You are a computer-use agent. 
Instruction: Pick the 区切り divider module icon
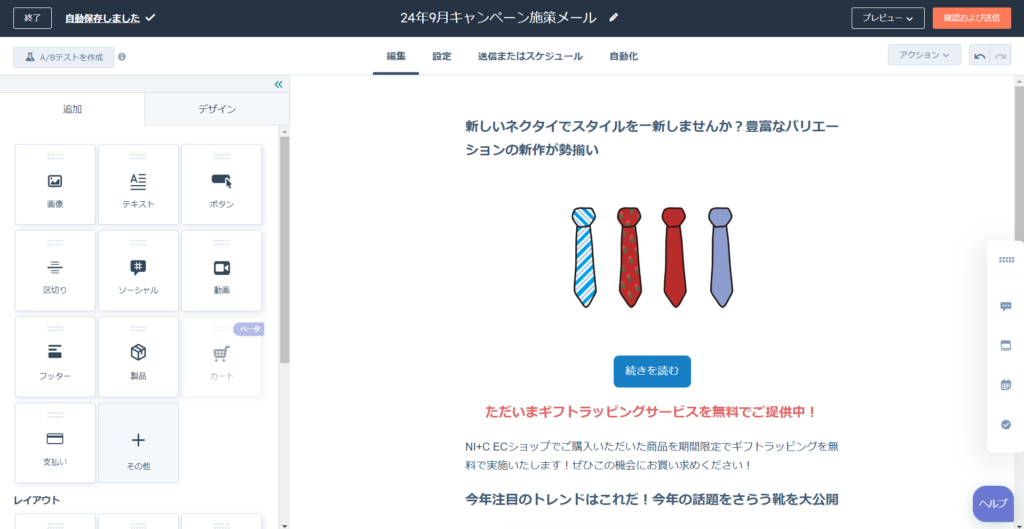tap(55, 268)
